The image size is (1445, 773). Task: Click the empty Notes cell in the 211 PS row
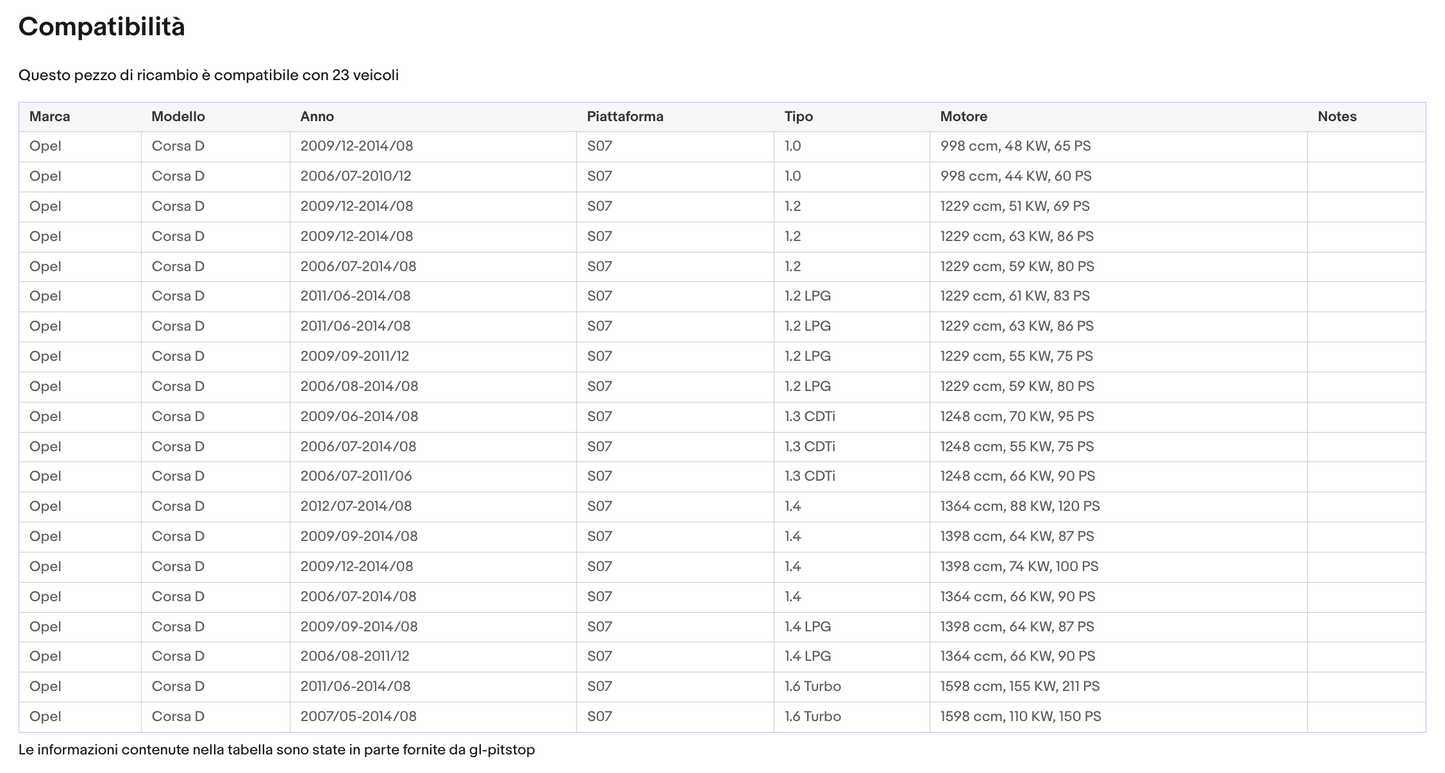[1366, 686]
